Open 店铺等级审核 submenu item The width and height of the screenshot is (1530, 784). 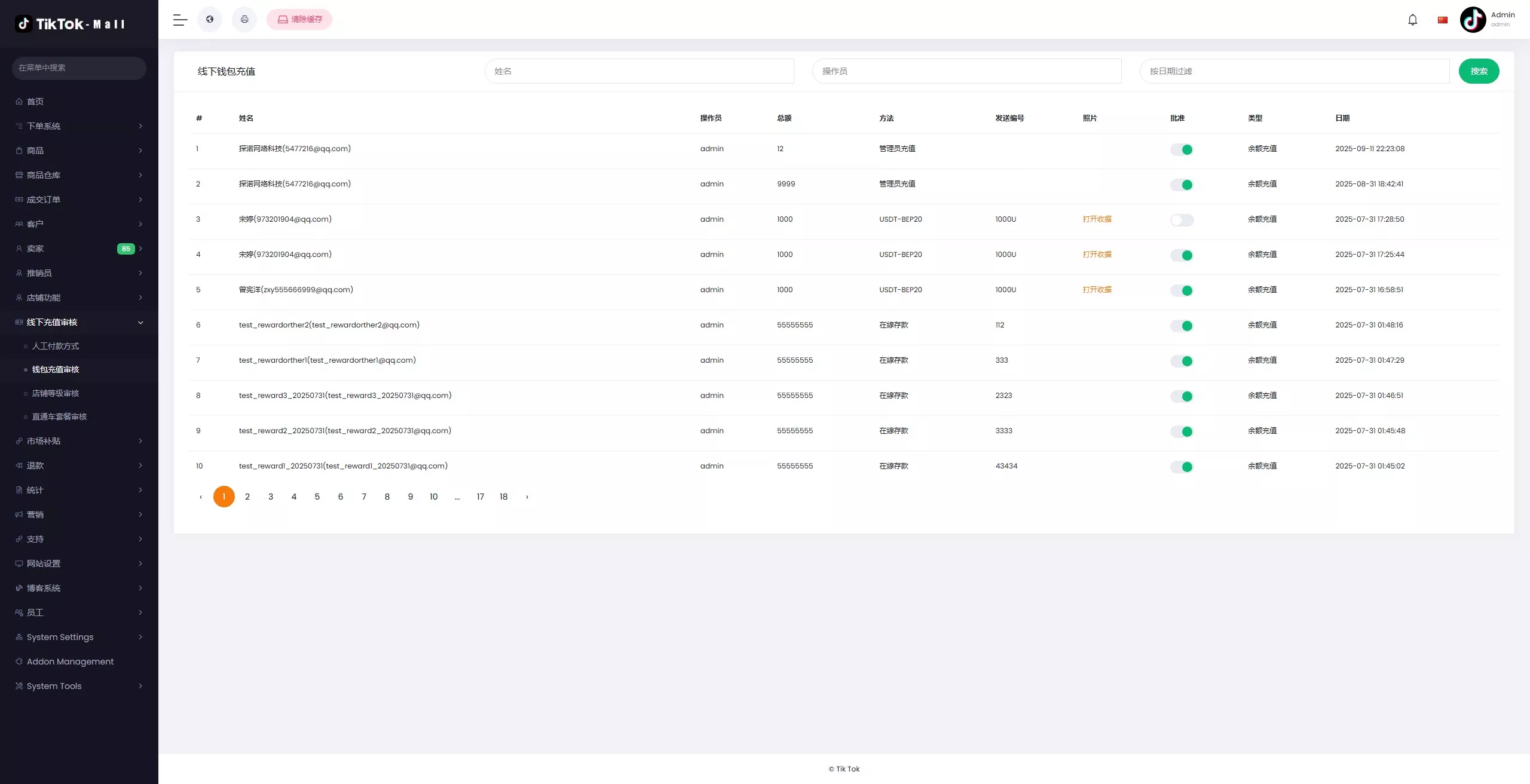coord(56,393)
